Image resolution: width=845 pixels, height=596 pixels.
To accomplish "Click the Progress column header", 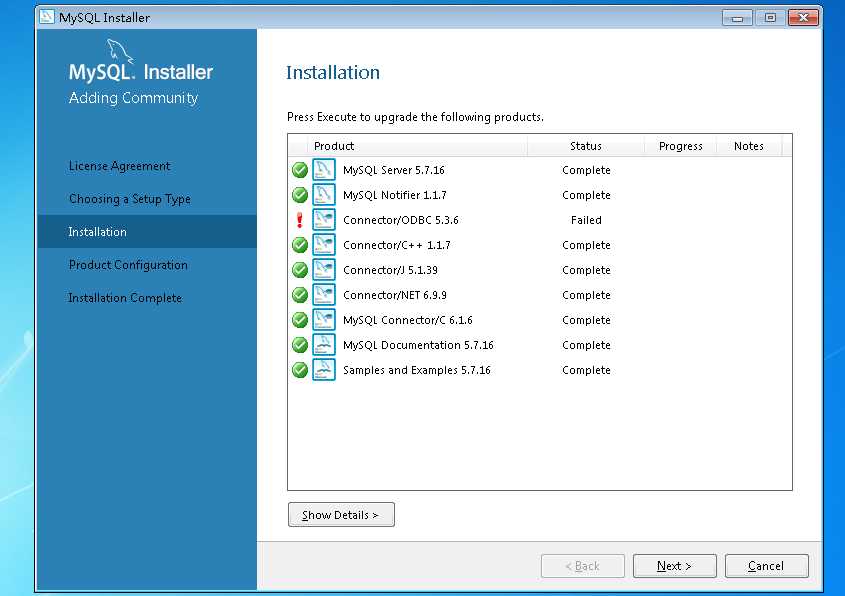I will 681,146.
